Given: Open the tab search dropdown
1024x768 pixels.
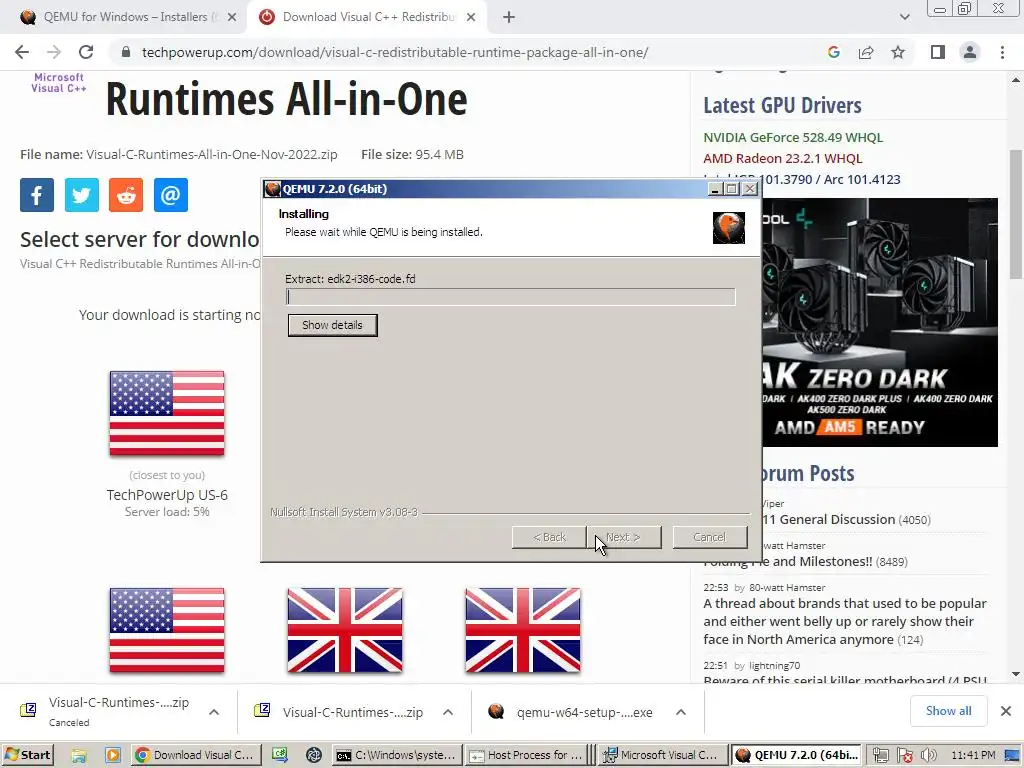Looking at the screenshot, I should [904, 17].
